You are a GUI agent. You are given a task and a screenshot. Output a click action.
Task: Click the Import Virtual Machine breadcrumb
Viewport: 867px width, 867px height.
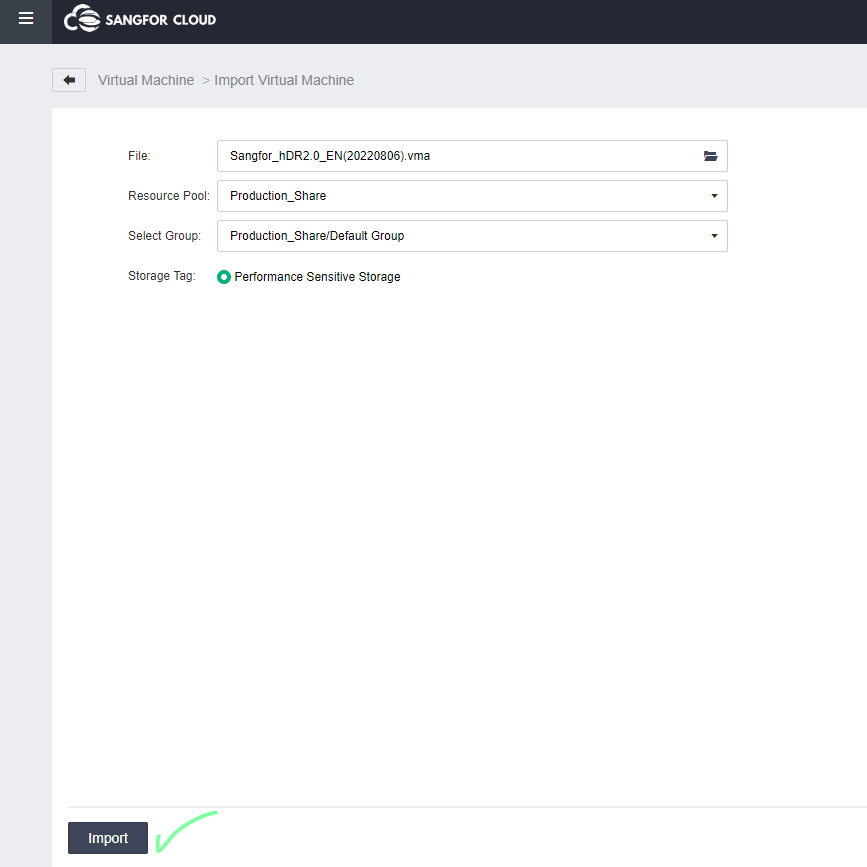[284, 79]
